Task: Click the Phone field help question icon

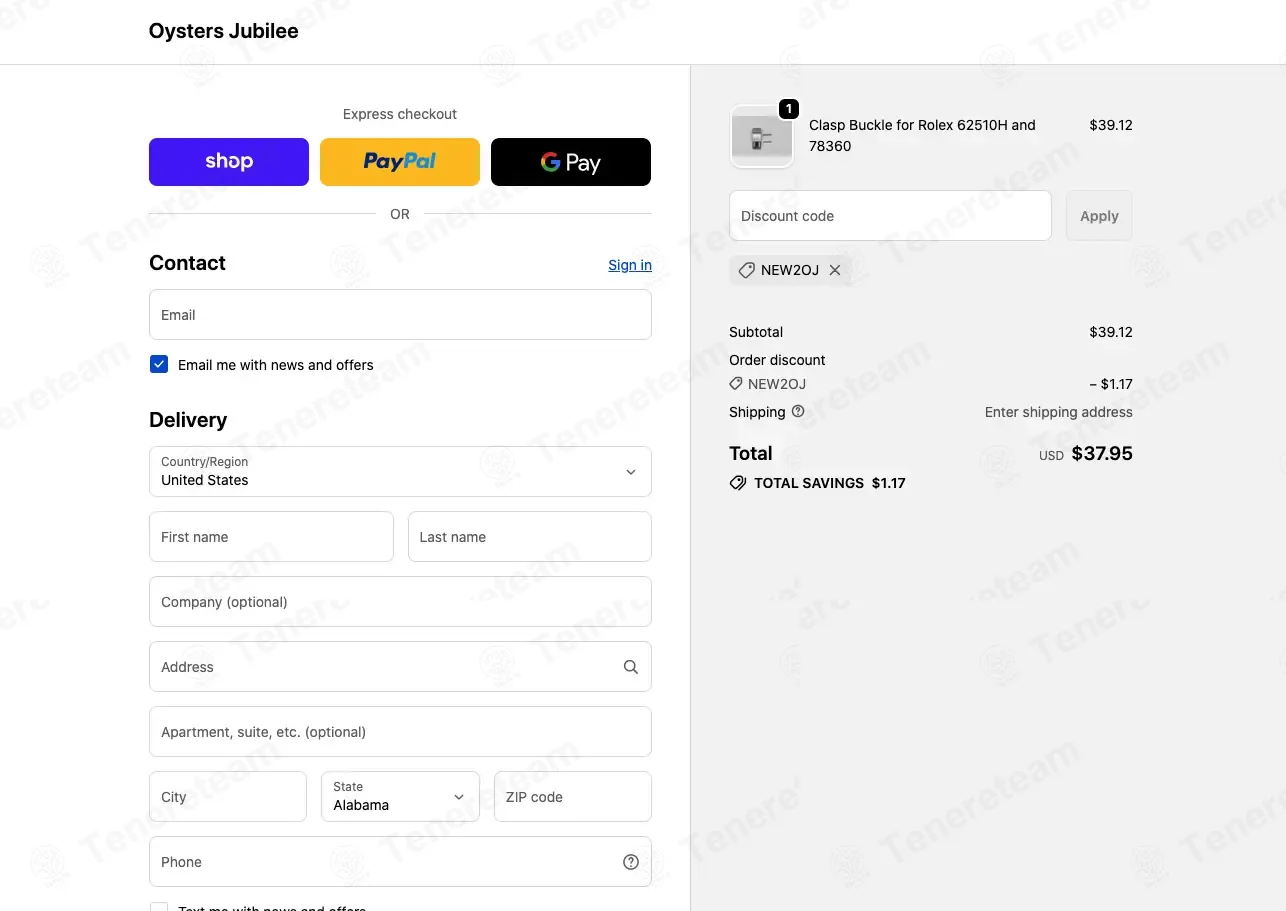Action: tap(630, 862)
